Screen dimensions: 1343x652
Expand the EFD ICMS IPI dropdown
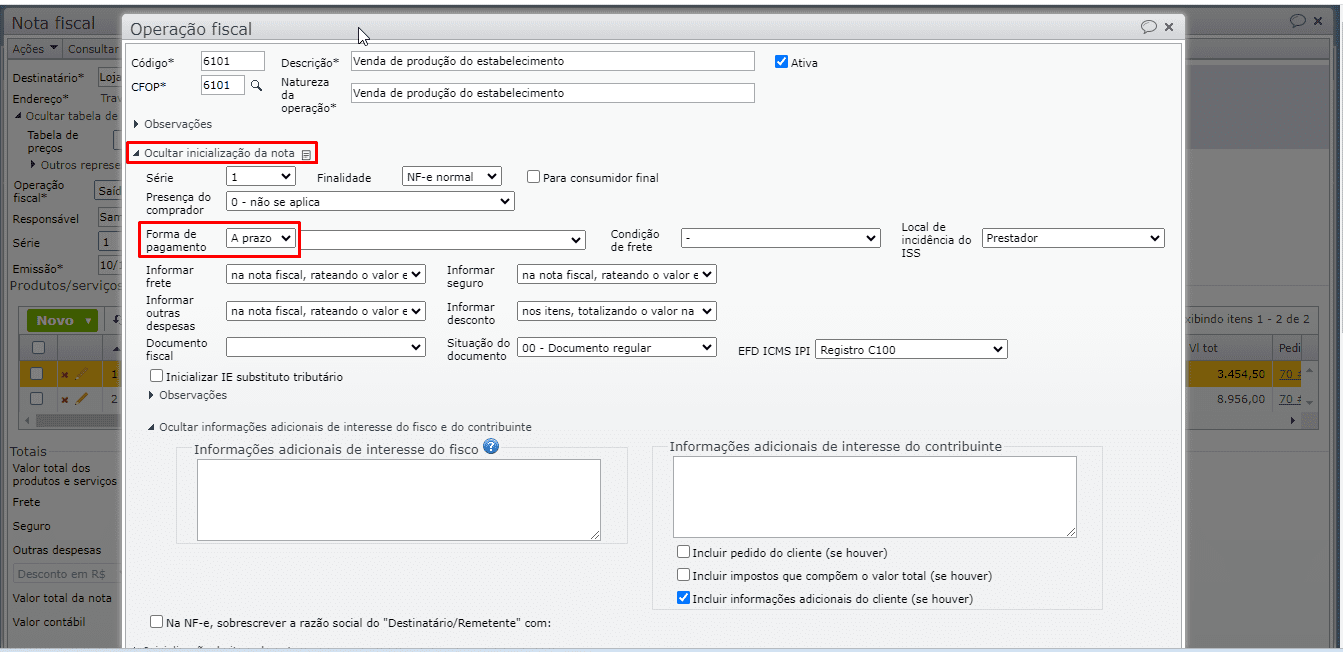click(x=911, y=349)
